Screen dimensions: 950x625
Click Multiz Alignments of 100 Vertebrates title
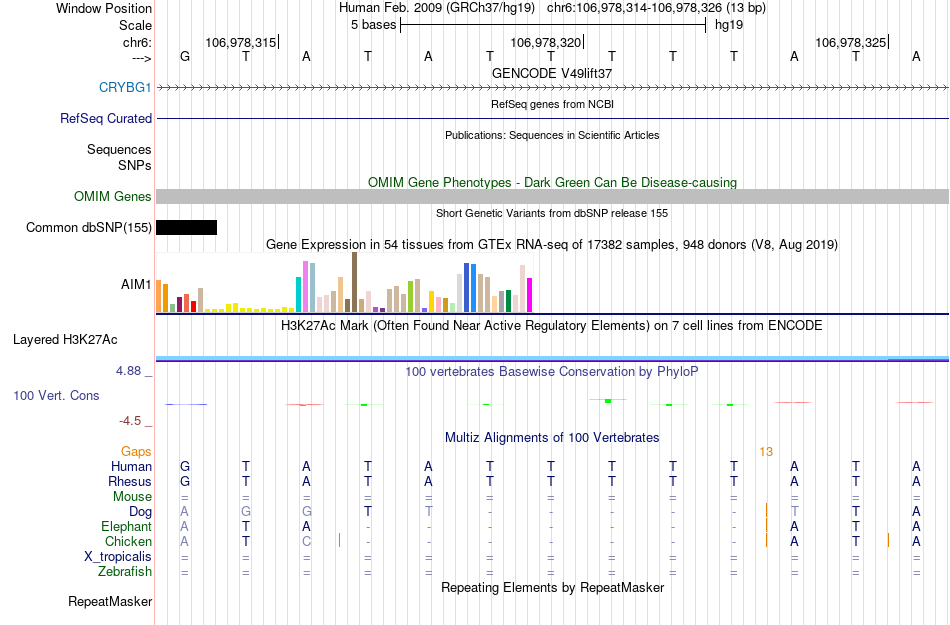552,437
